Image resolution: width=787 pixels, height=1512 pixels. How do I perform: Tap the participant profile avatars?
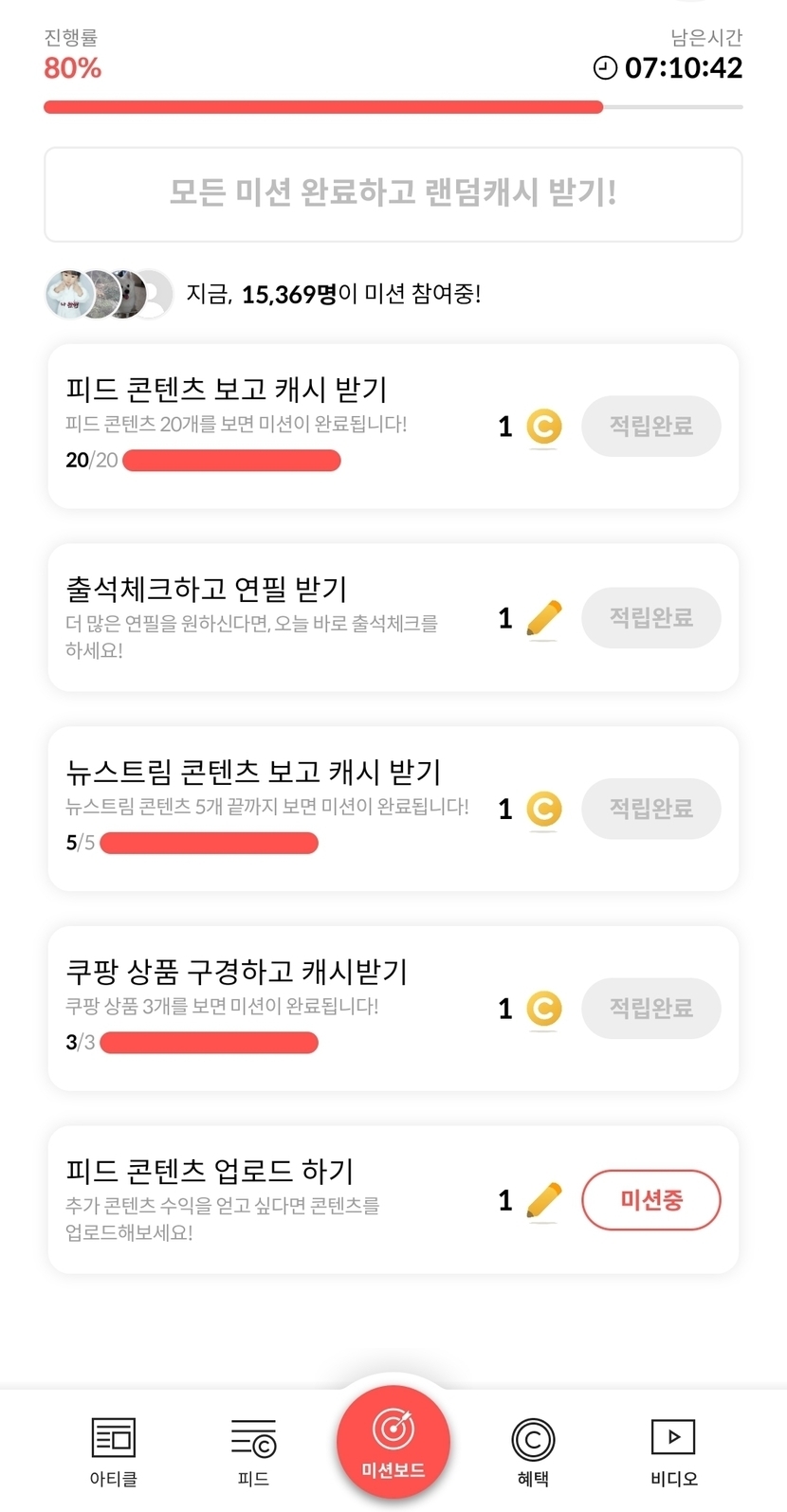(x=109, y=294)
